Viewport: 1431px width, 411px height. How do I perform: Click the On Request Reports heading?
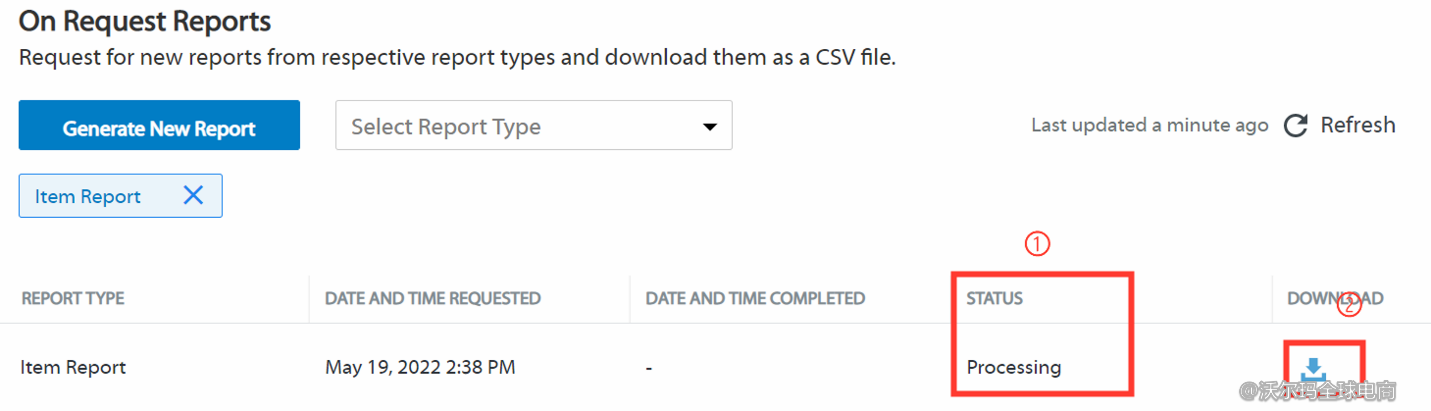point(145,20)
